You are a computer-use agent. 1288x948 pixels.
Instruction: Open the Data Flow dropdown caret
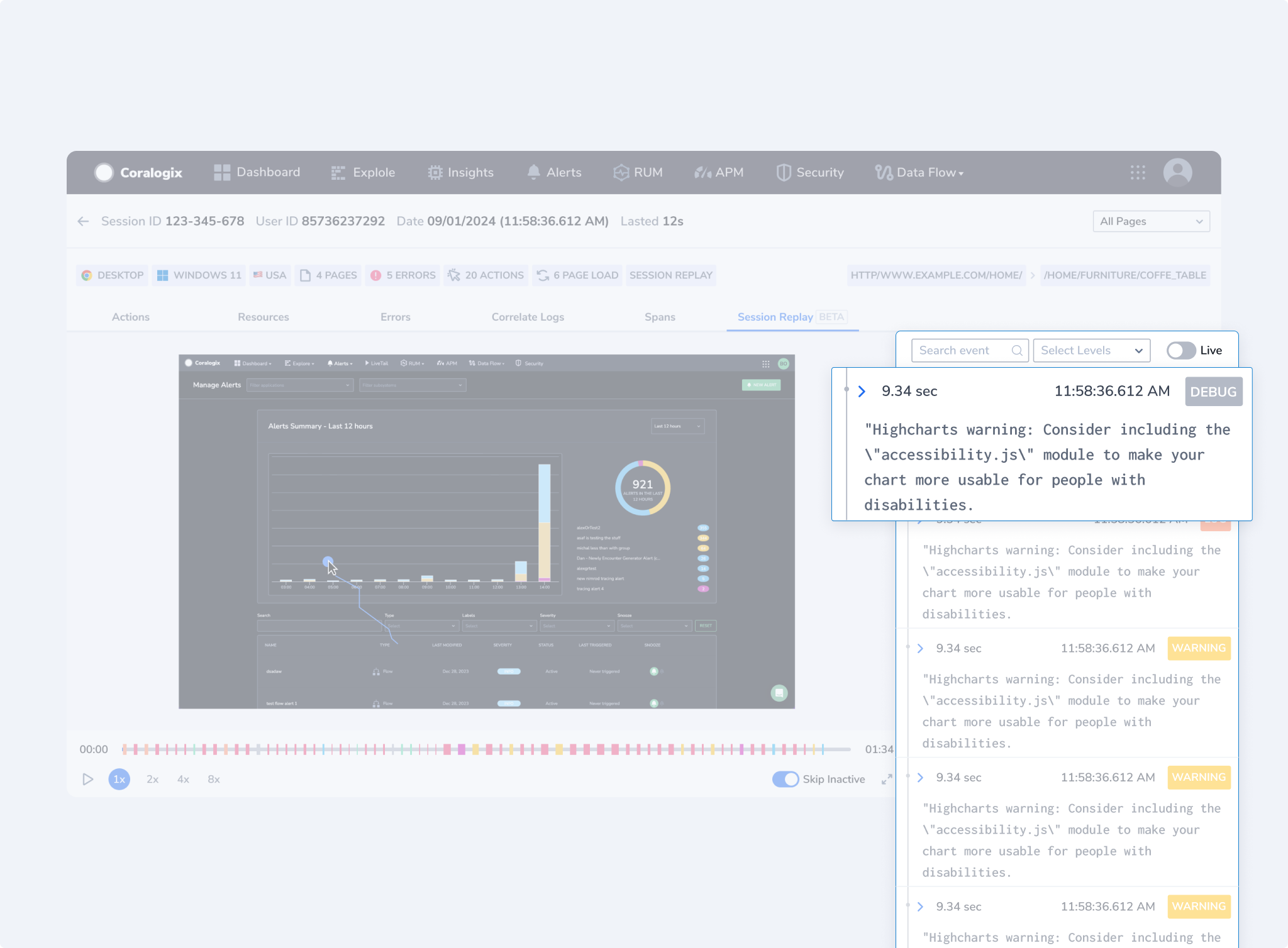point(961,174)
